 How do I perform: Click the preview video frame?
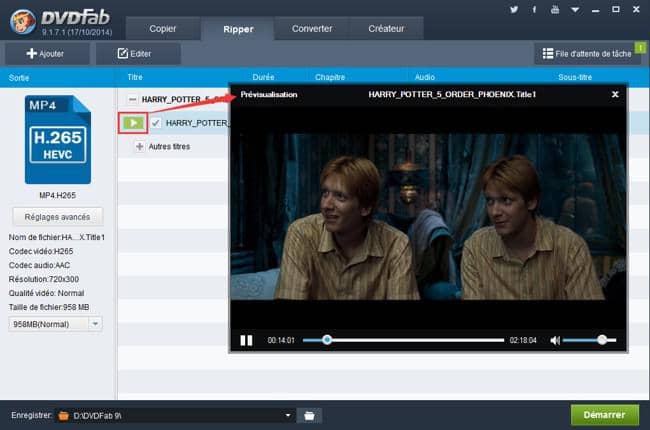pyautogui.click(x=428, y=216)
